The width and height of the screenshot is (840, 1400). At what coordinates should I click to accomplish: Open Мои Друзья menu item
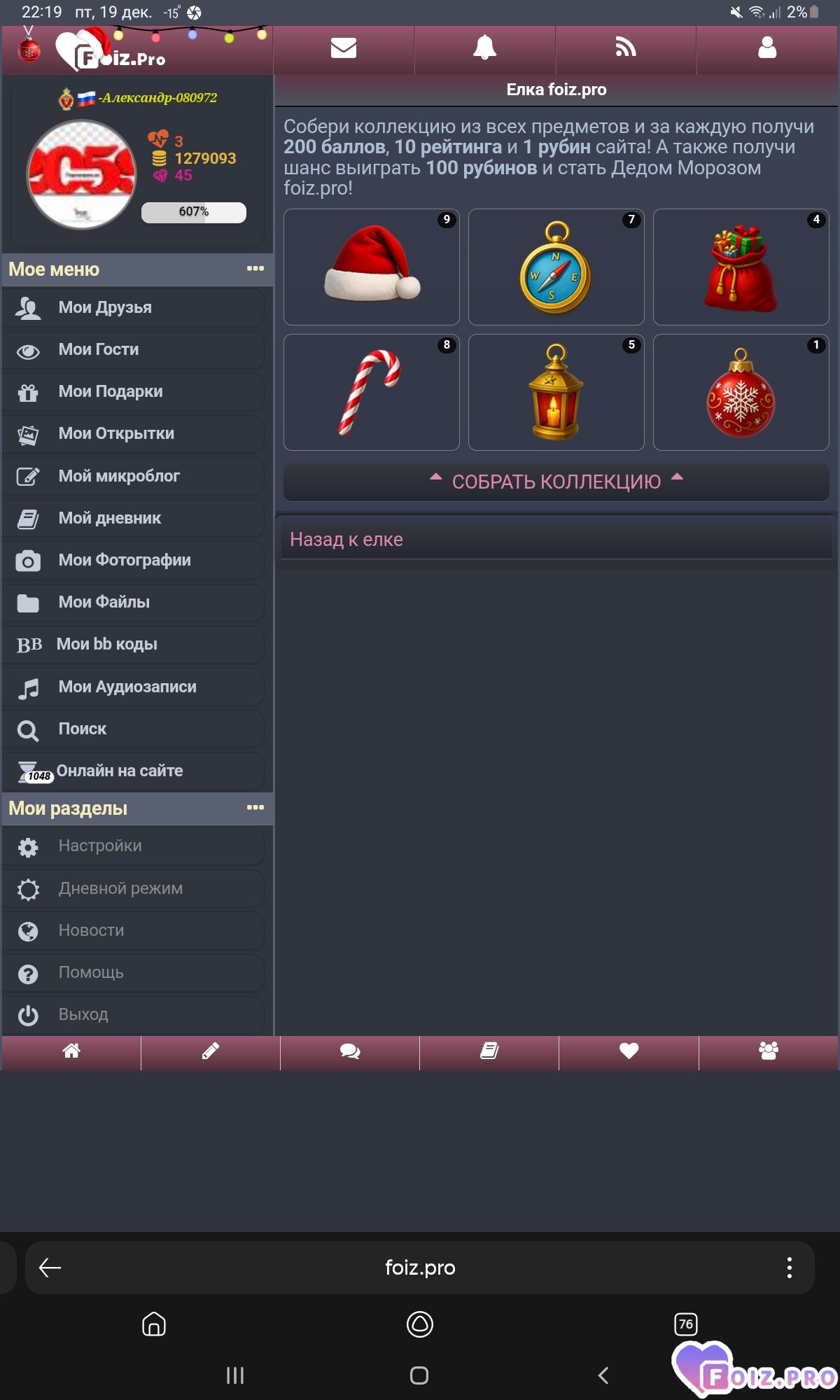tap(134, 307)
